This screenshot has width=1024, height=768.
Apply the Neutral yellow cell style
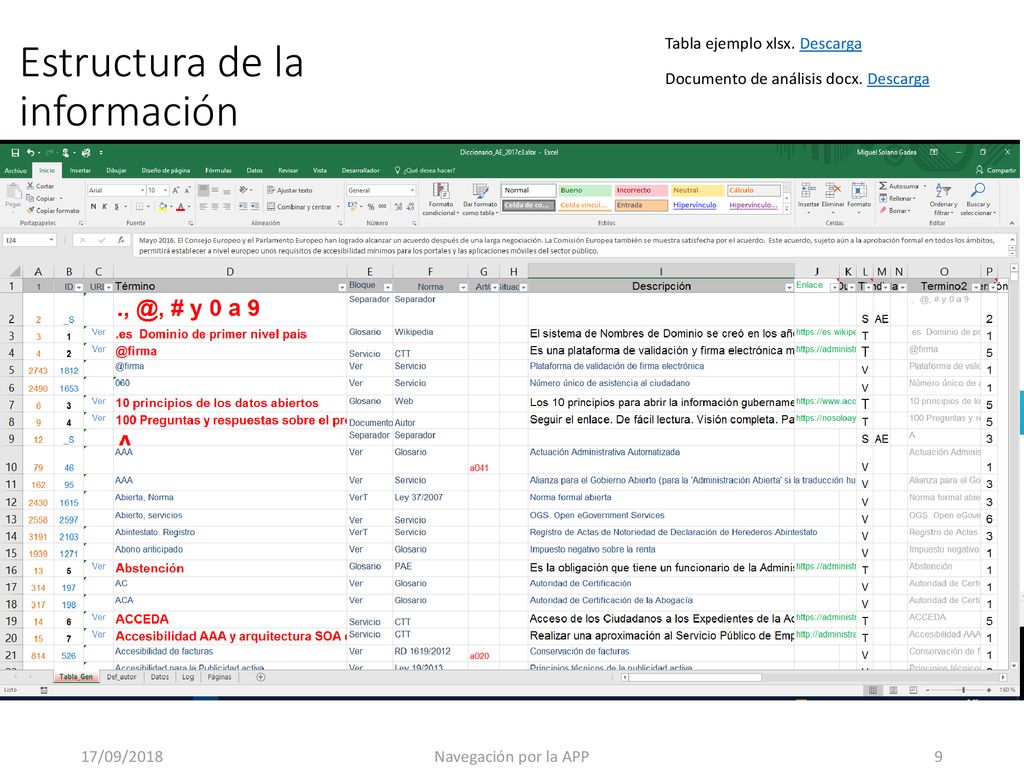[697, 190]
